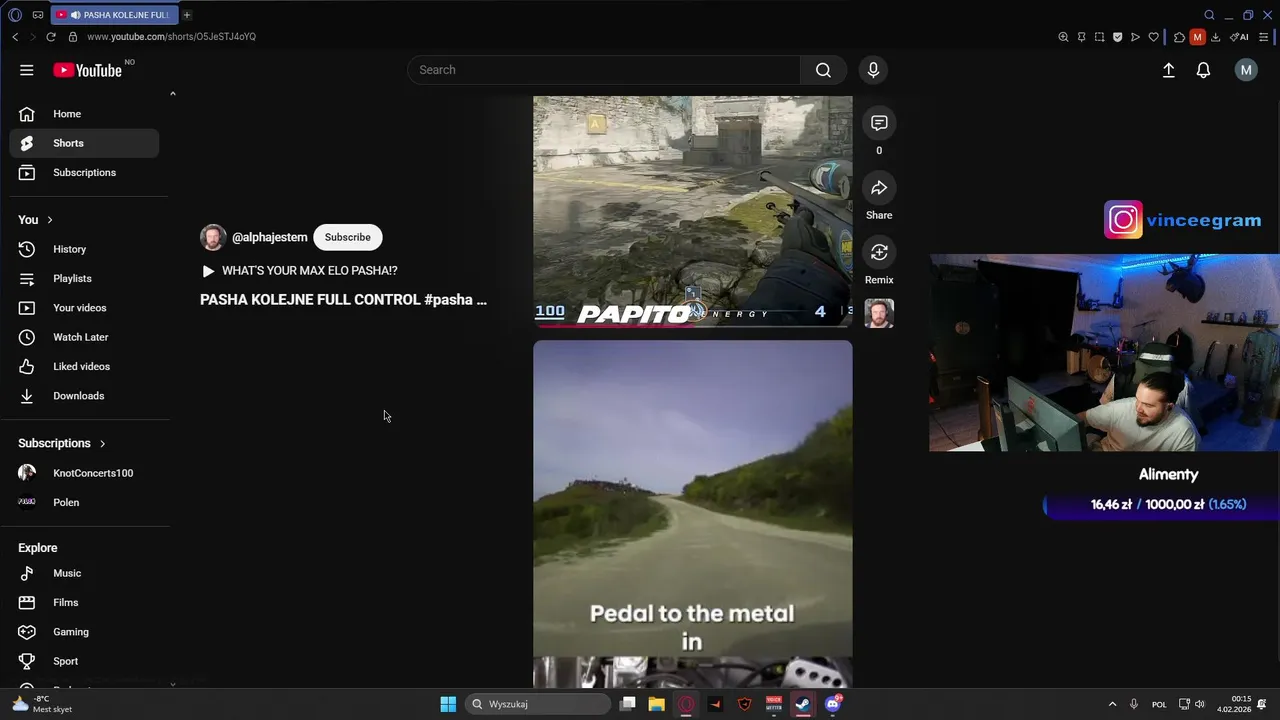Click the PASHA KOLEJNE FULL CONTROL title
Viewport: 1280px width, 720px height.
point(343,299)
